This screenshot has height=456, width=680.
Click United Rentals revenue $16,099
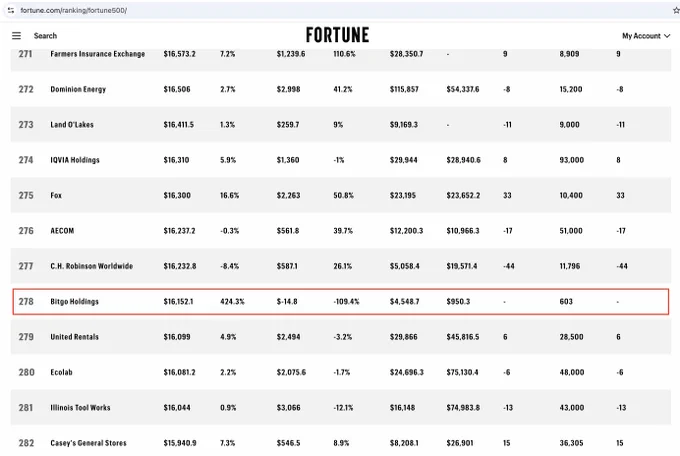[177, 337]
